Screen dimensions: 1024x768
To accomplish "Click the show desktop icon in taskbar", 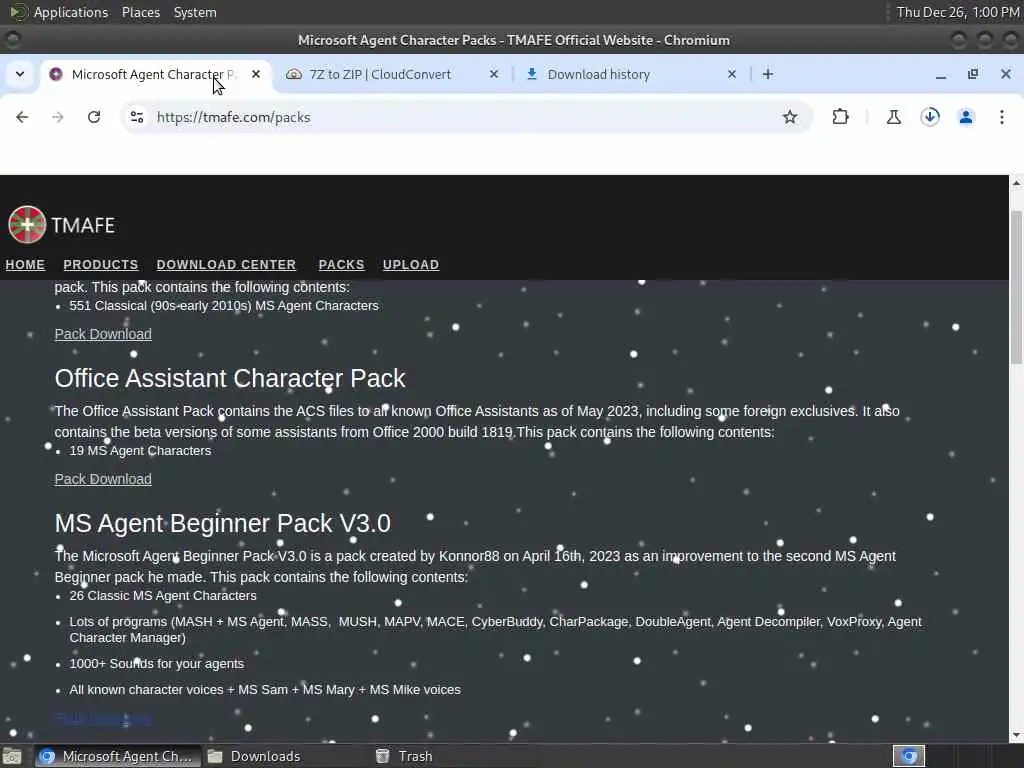I will point(12,756).
